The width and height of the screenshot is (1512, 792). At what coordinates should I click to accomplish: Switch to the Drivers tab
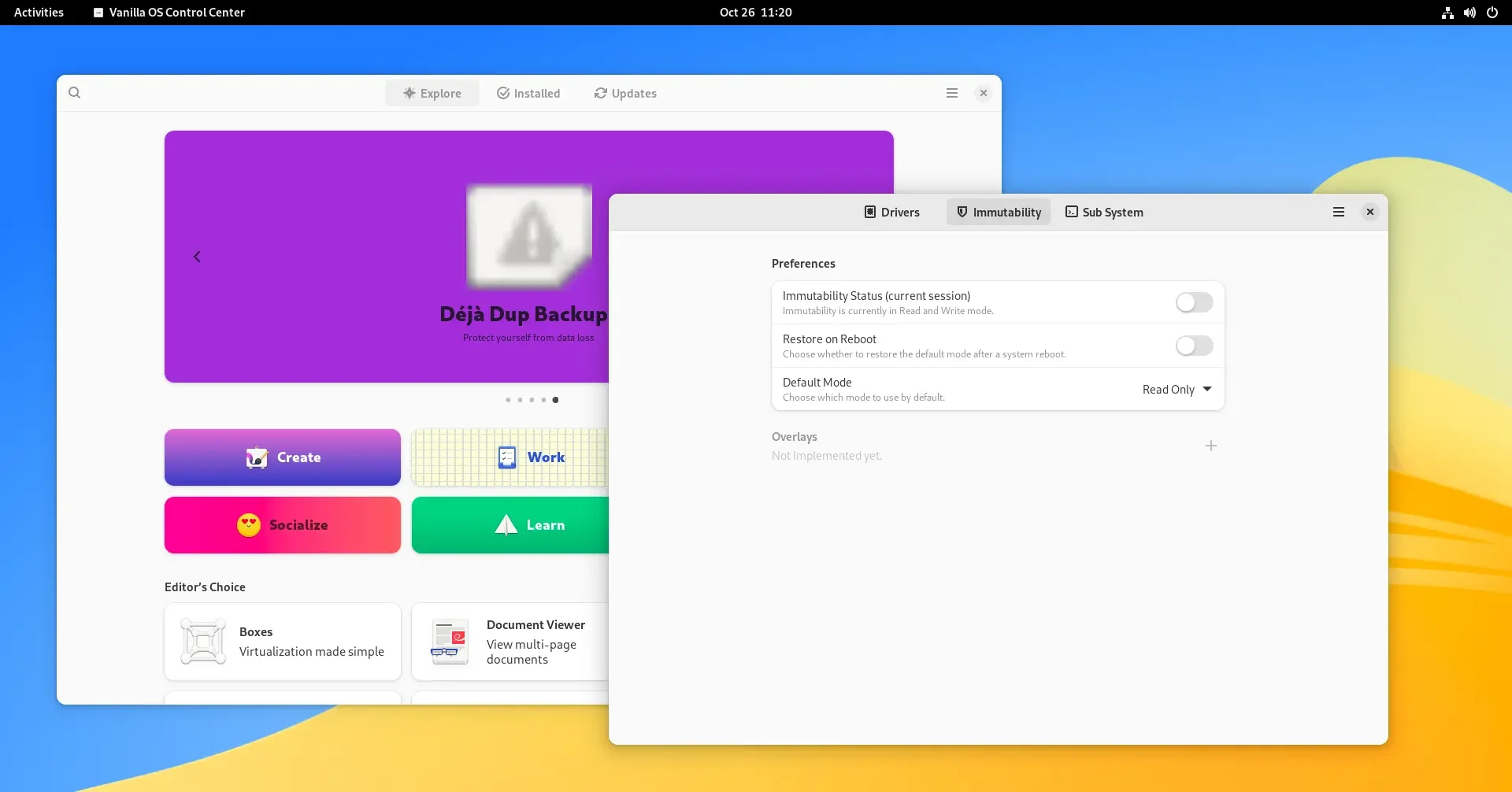[892, 212]
